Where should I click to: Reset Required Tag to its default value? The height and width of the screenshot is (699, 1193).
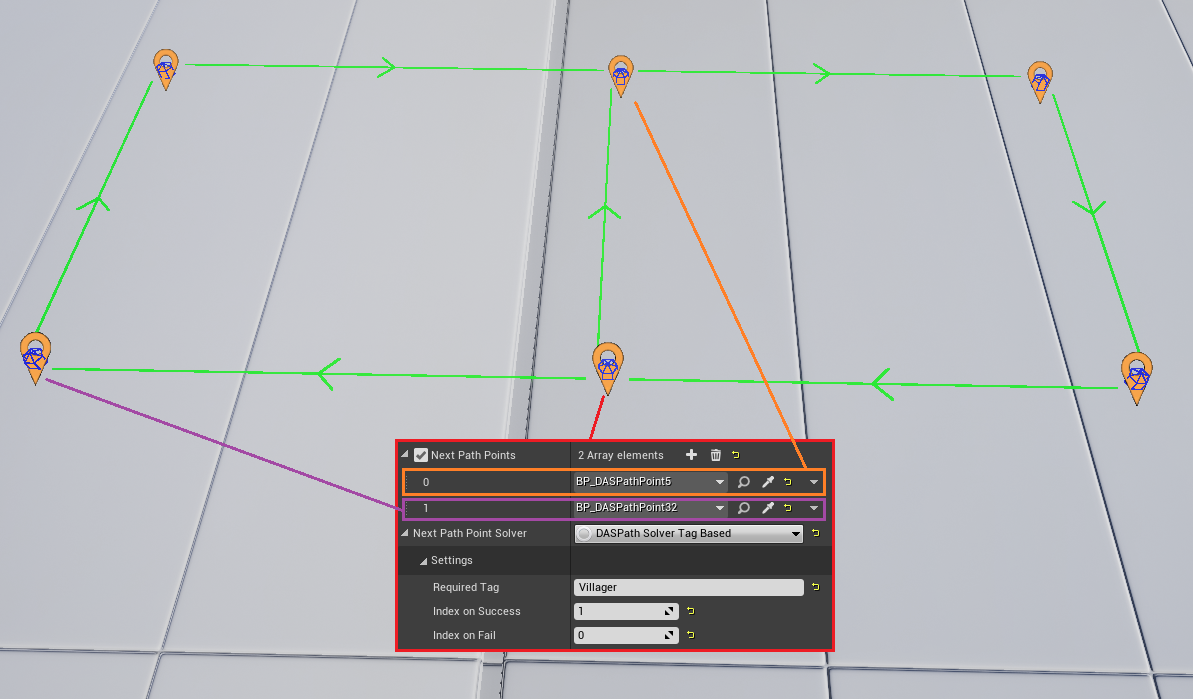tap(815, 587)
